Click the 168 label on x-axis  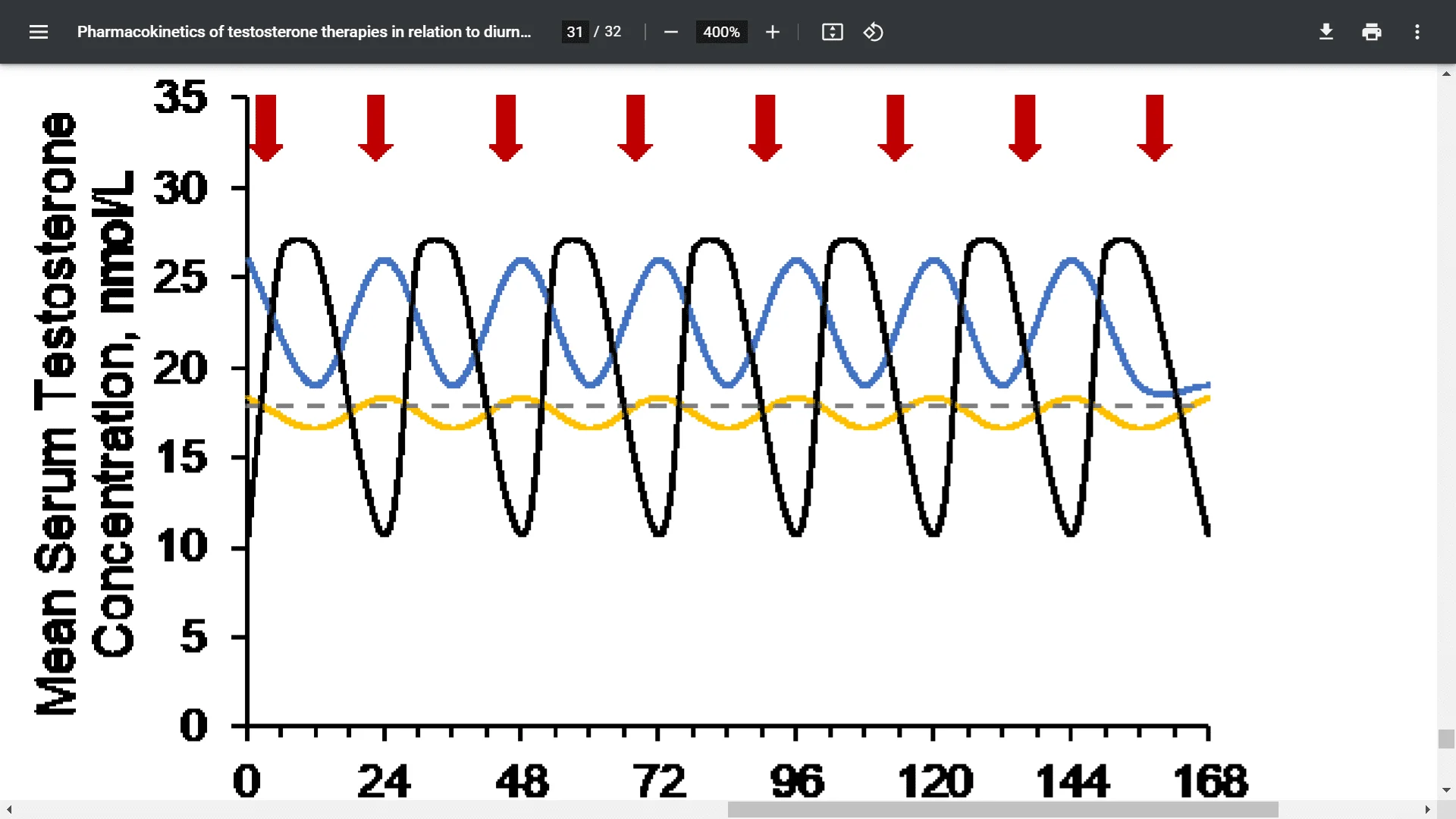(x=1210, y=781)
